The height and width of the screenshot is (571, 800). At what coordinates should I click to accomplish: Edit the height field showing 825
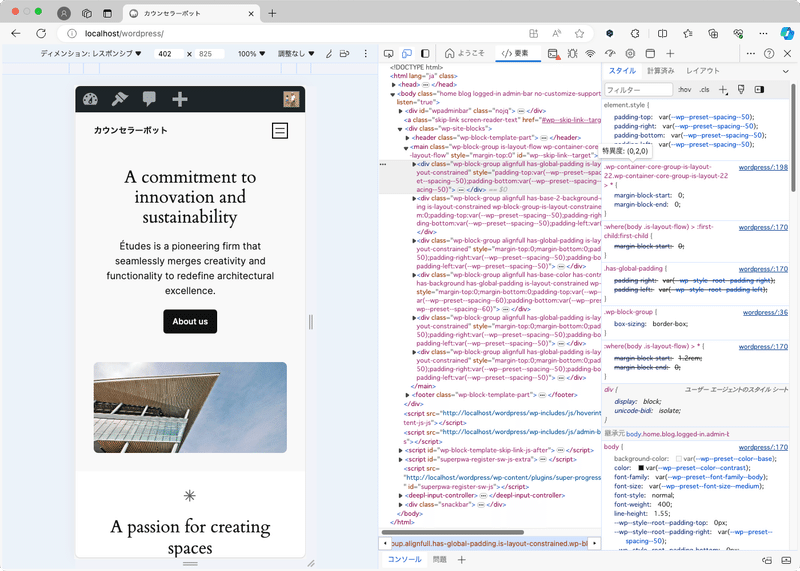pyautogui.click(x=209, y=54)
